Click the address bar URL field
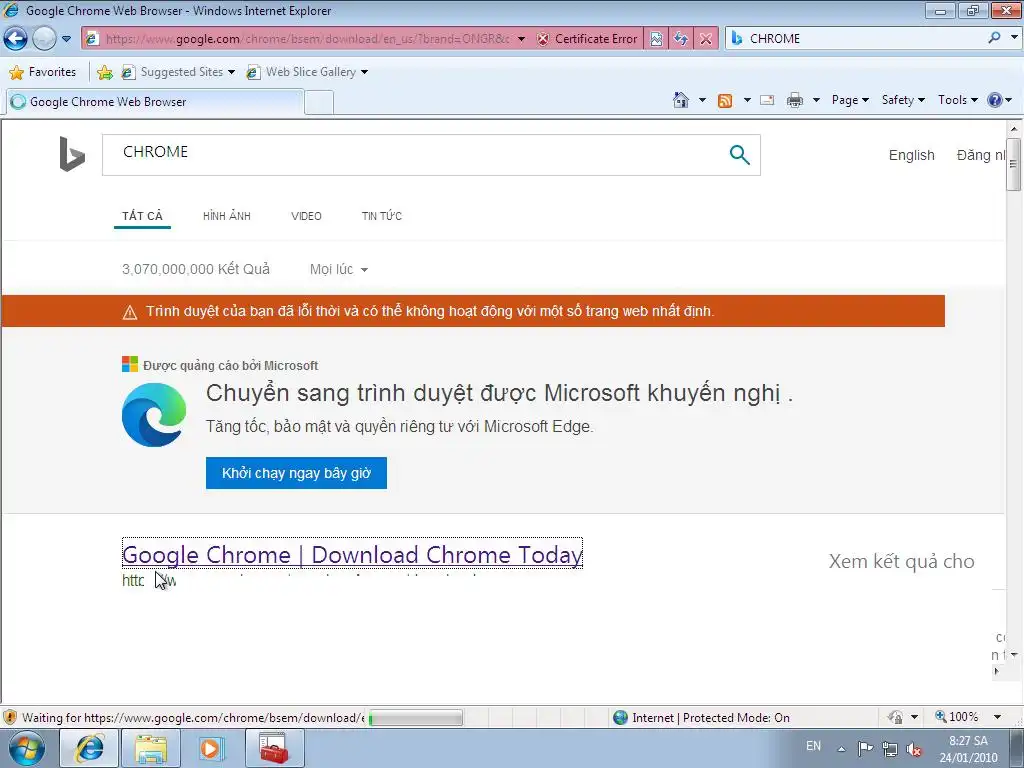 (x=307, y=39)
